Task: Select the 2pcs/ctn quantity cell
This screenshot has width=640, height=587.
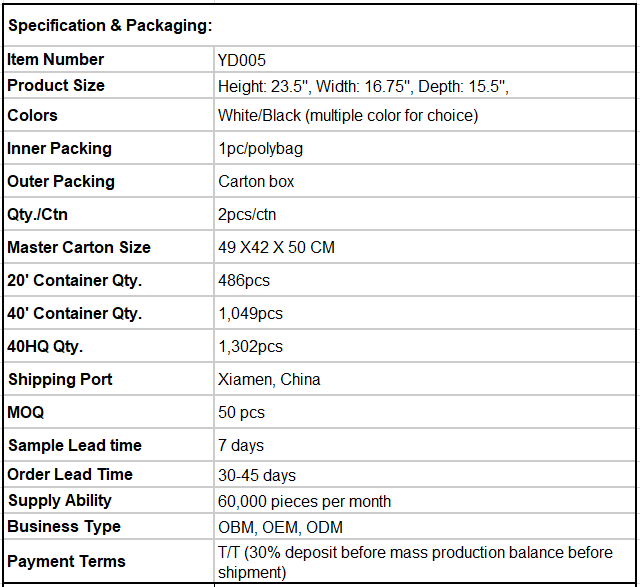Action: 424,214
